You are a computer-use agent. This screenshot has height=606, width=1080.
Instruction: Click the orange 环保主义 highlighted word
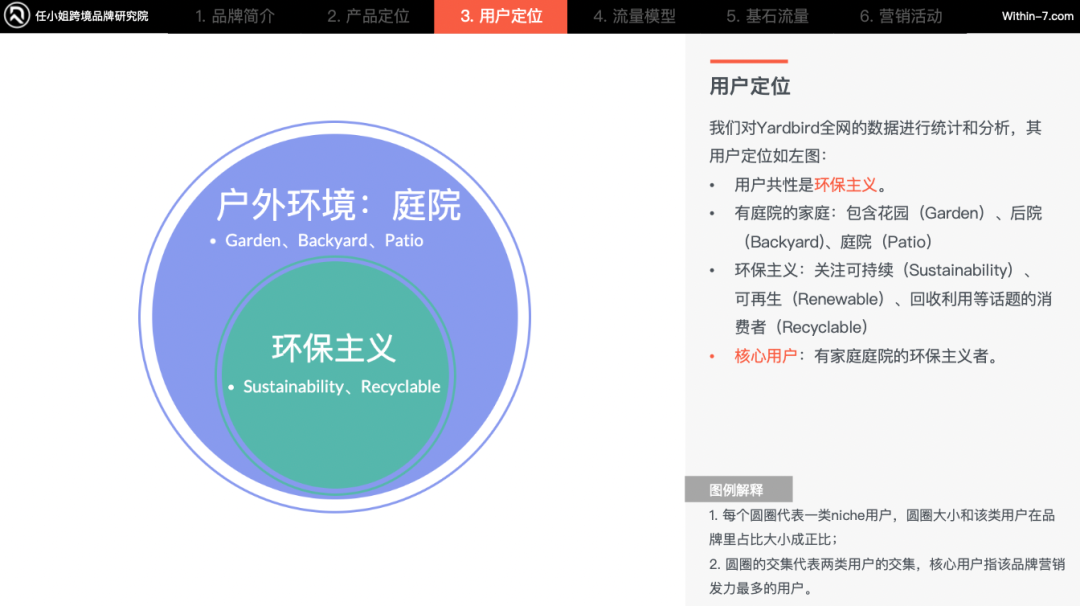845,185
